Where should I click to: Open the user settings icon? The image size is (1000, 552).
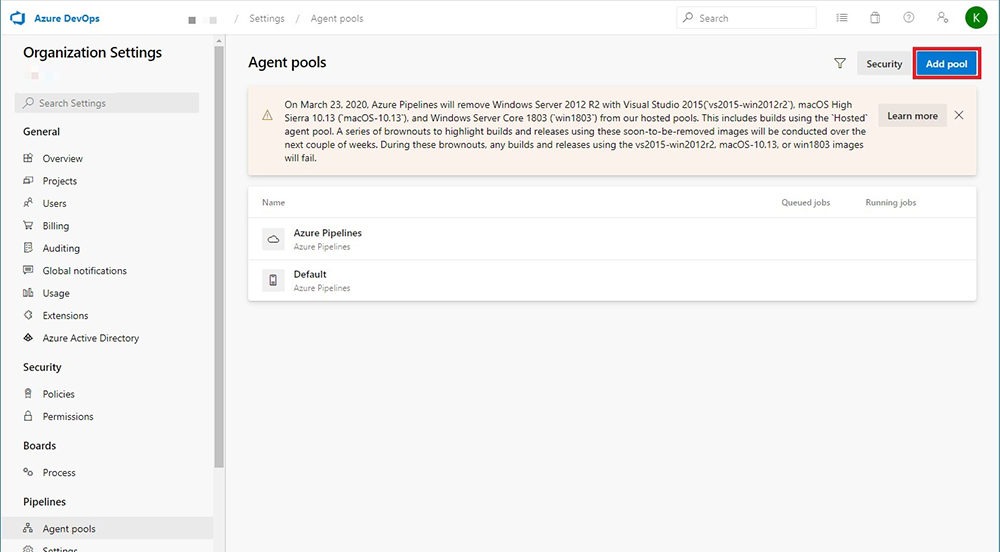coord(942,18)
